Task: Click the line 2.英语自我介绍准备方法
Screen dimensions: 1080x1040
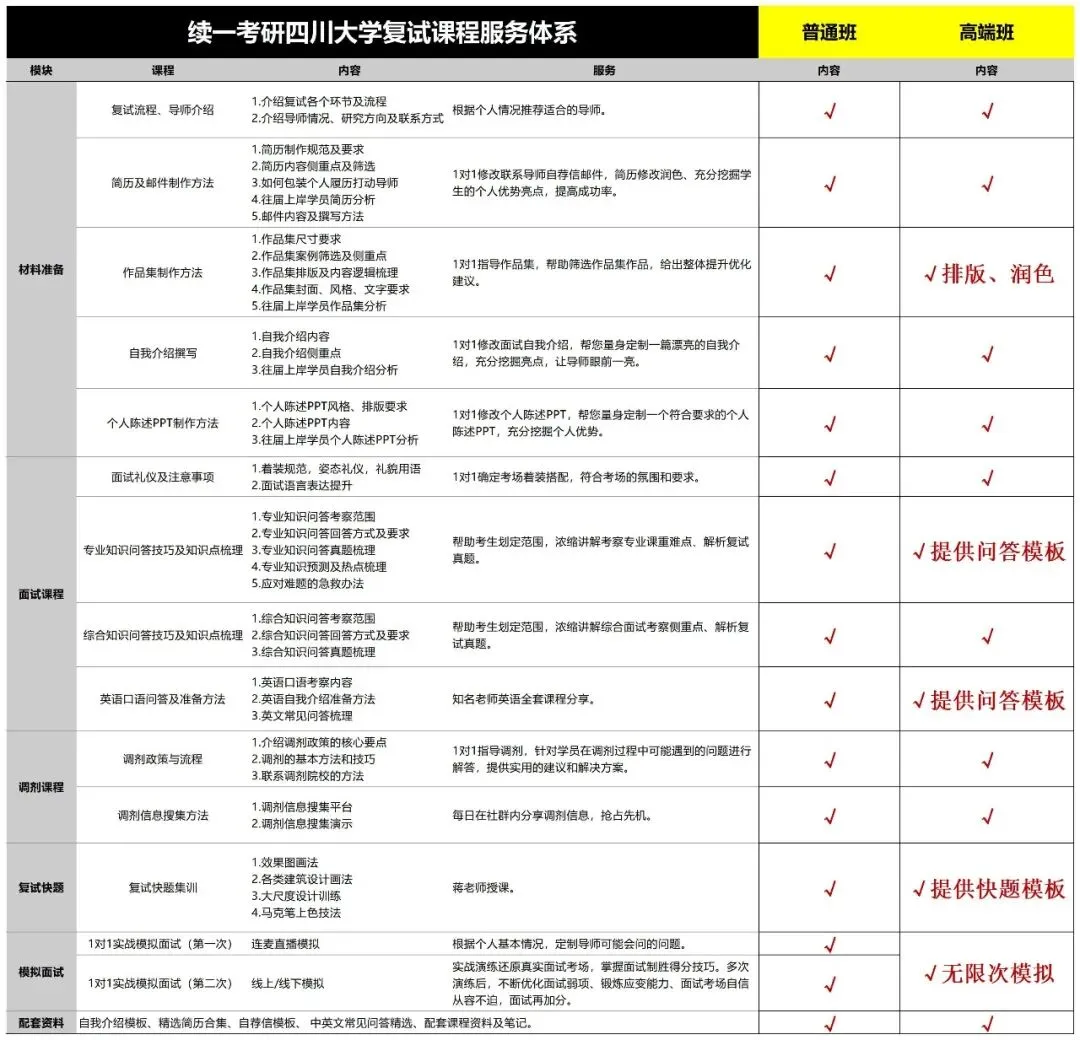Action: click(313, 699)
